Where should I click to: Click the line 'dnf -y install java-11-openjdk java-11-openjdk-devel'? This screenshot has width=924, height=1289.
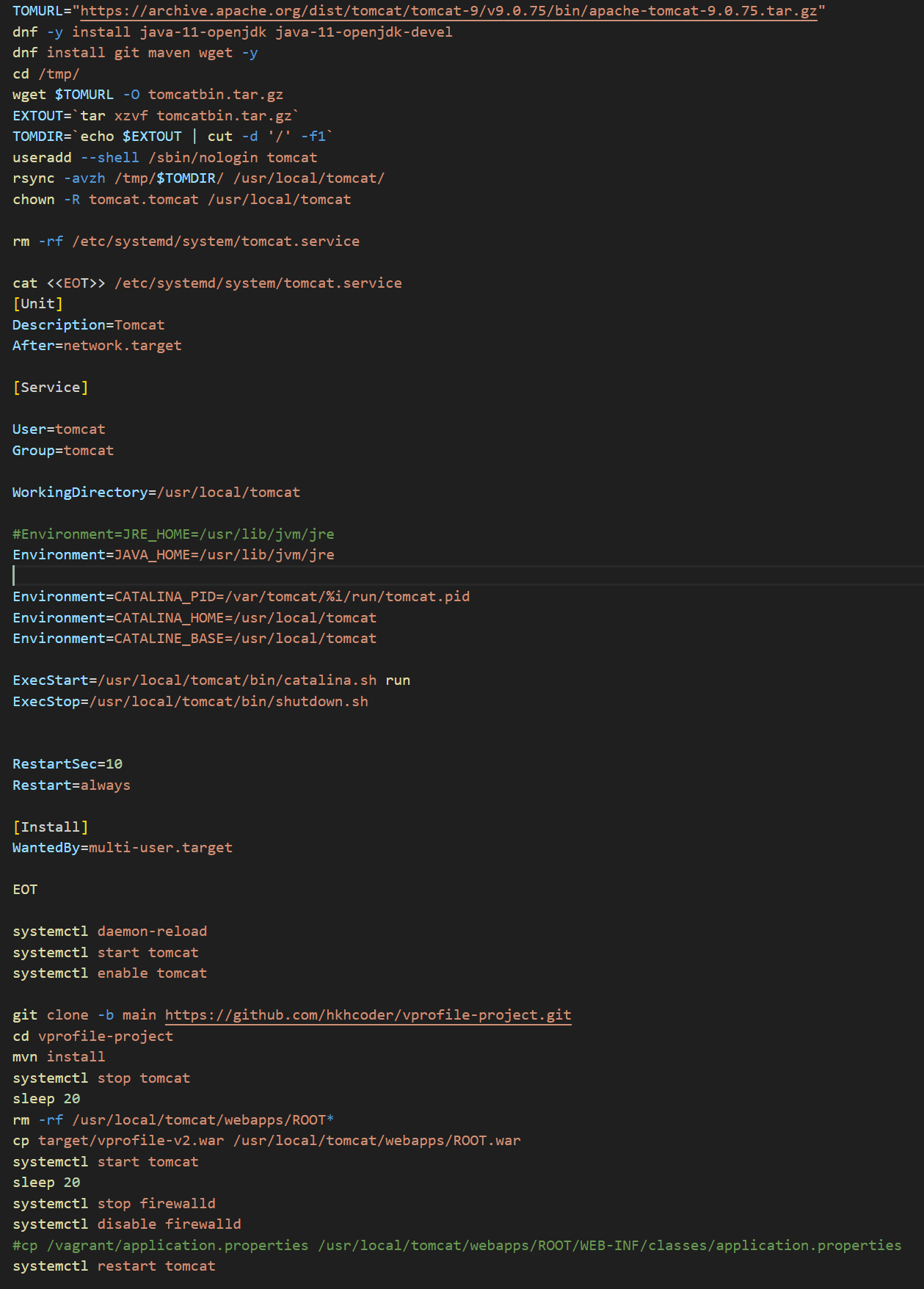[232, 32]
